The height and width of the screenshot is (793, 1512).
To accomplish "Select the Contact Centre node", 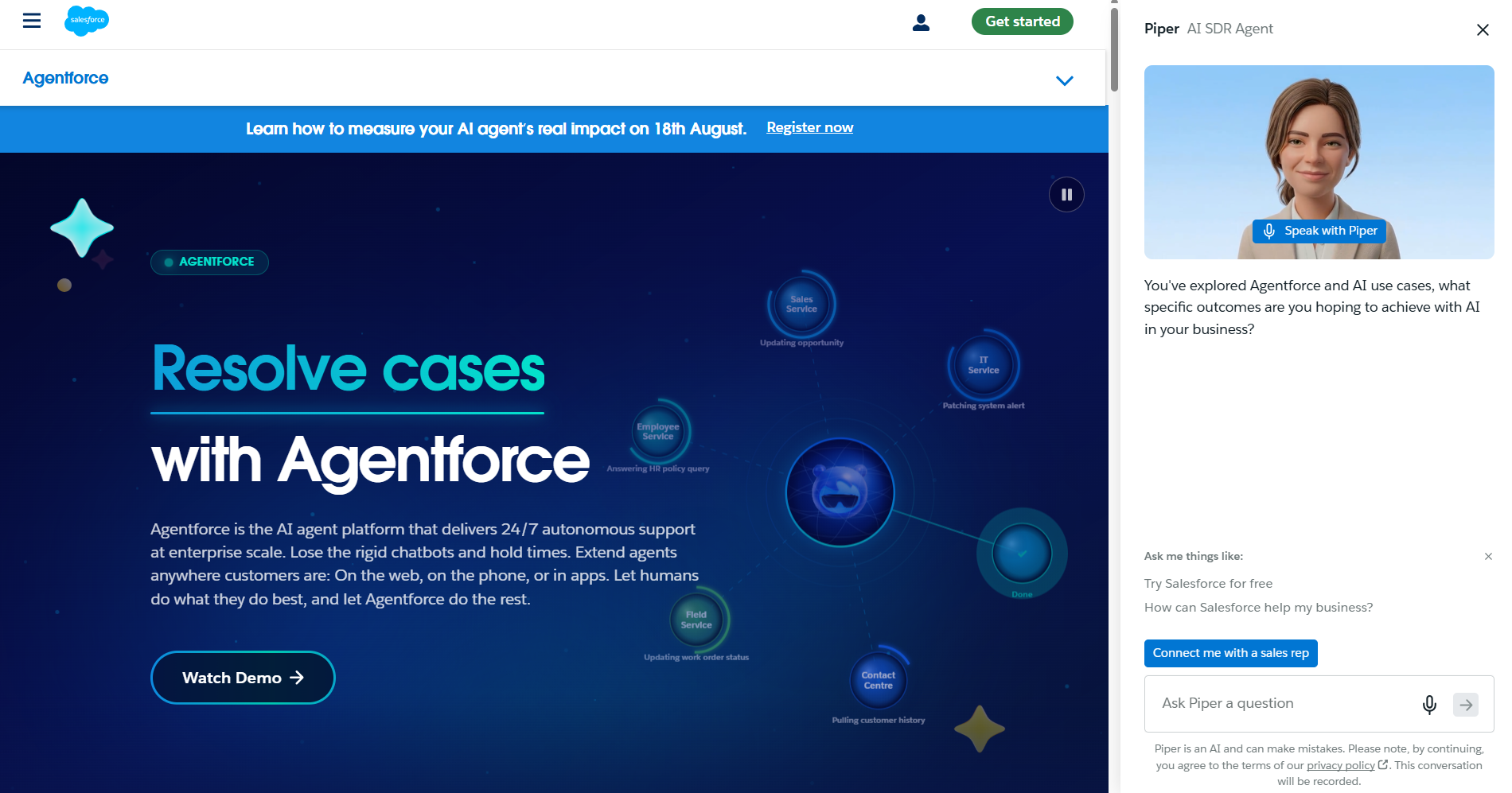I will click(879, 680).
